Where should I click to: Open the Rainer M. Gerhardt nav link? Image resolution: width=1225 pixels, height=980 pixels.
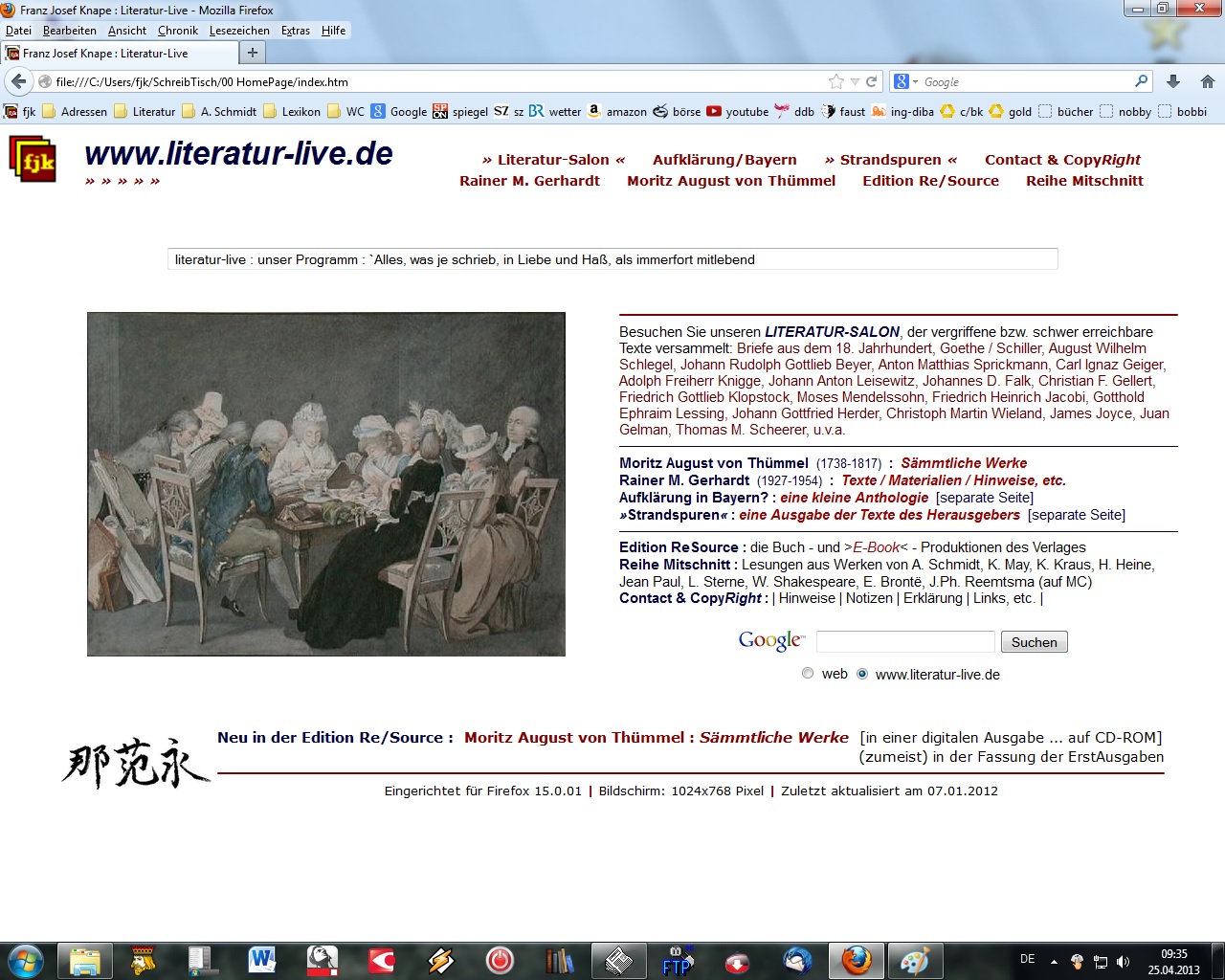(529, 181)
